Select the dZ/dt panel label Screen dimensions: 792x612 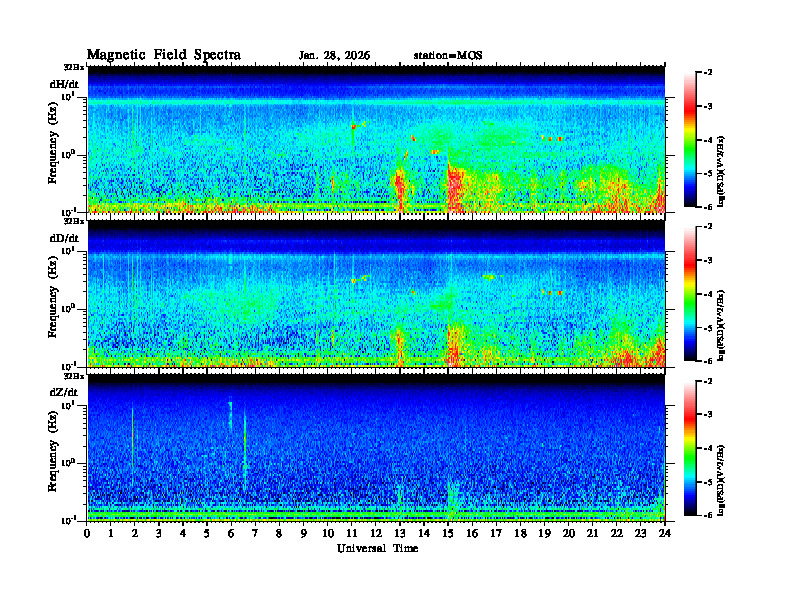tap(64, 392)
